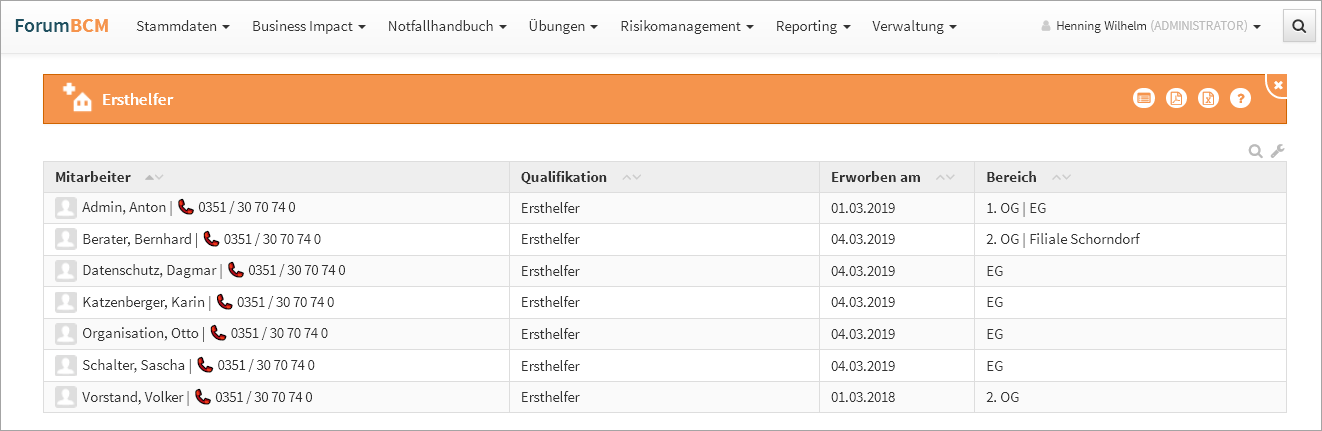Open Henning Wilhelm user dropdown
The image size is (1322, 431).
[1151, 27]
